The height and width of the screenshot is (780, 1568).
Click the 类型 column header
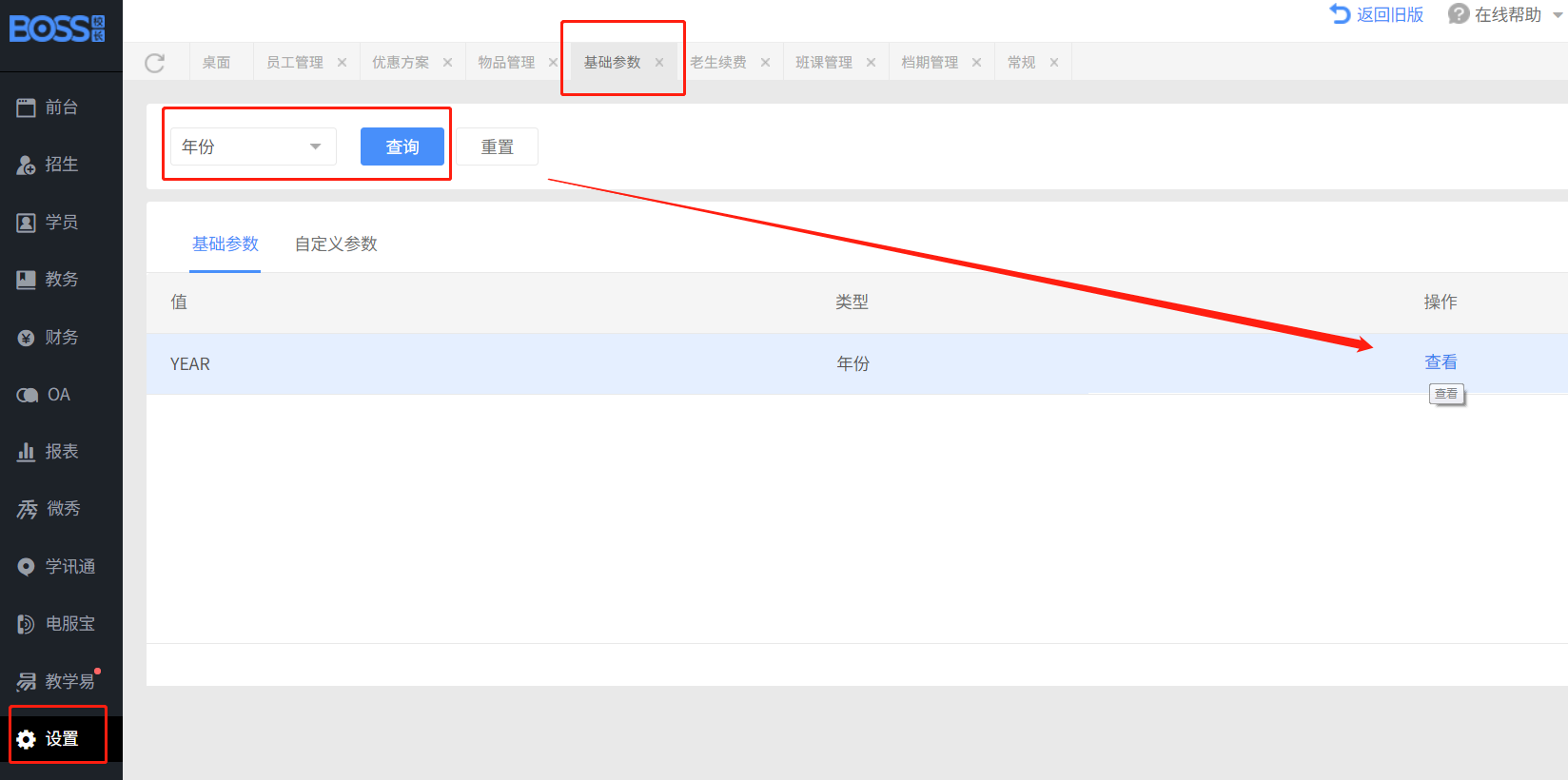[x=852, y=302]
